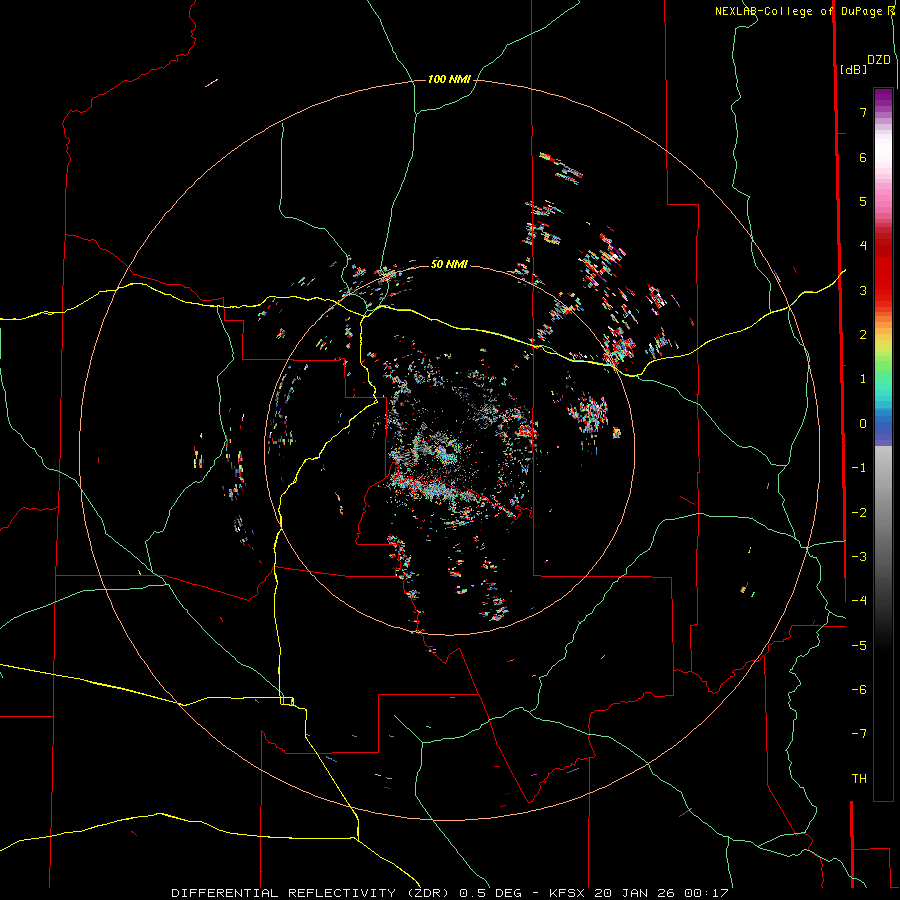This screenshot has height=900, width=900.
Task: Click the 1 value on color scale
Action: pyautogui.click(x=863, y=379)
